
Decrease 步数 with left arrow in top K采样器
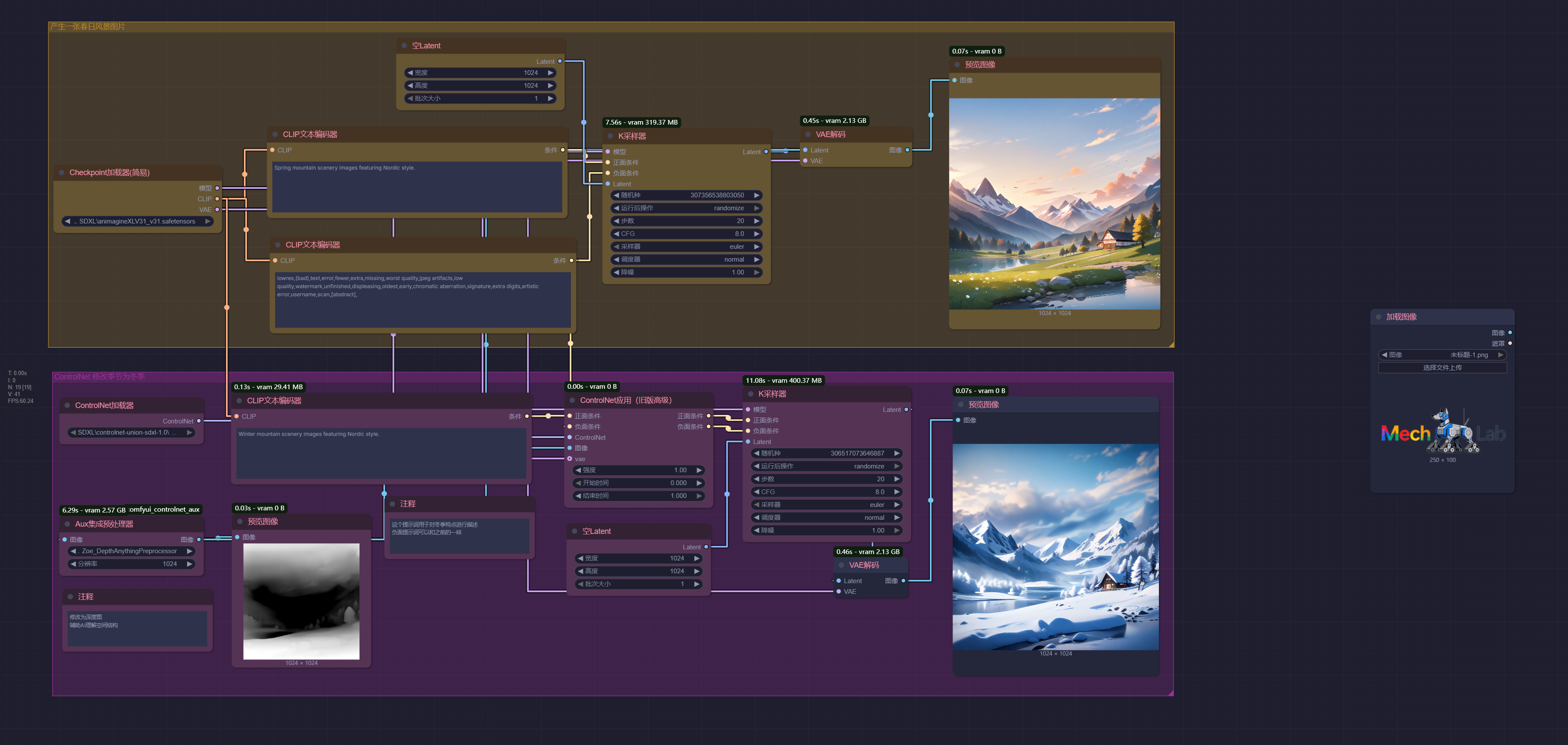coord(616,221)
